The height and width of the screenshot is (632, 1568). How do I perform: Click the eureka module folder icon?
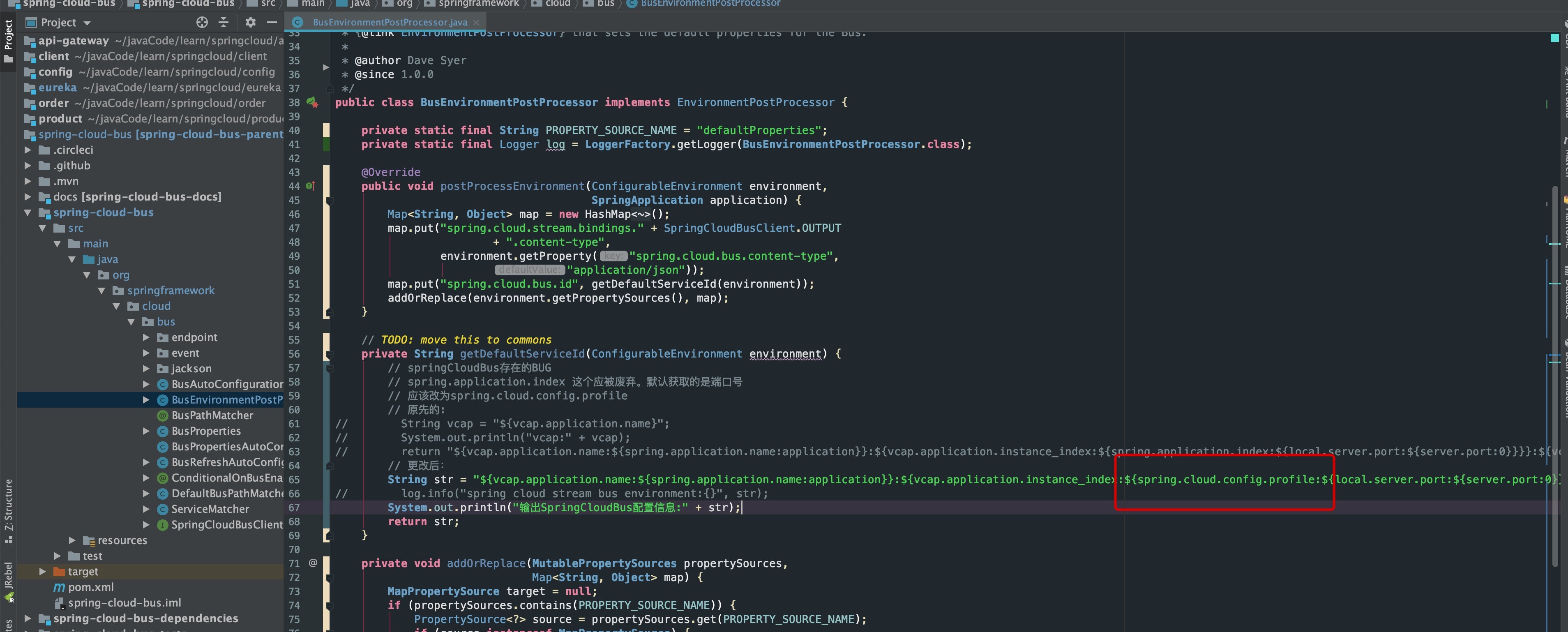29,88
